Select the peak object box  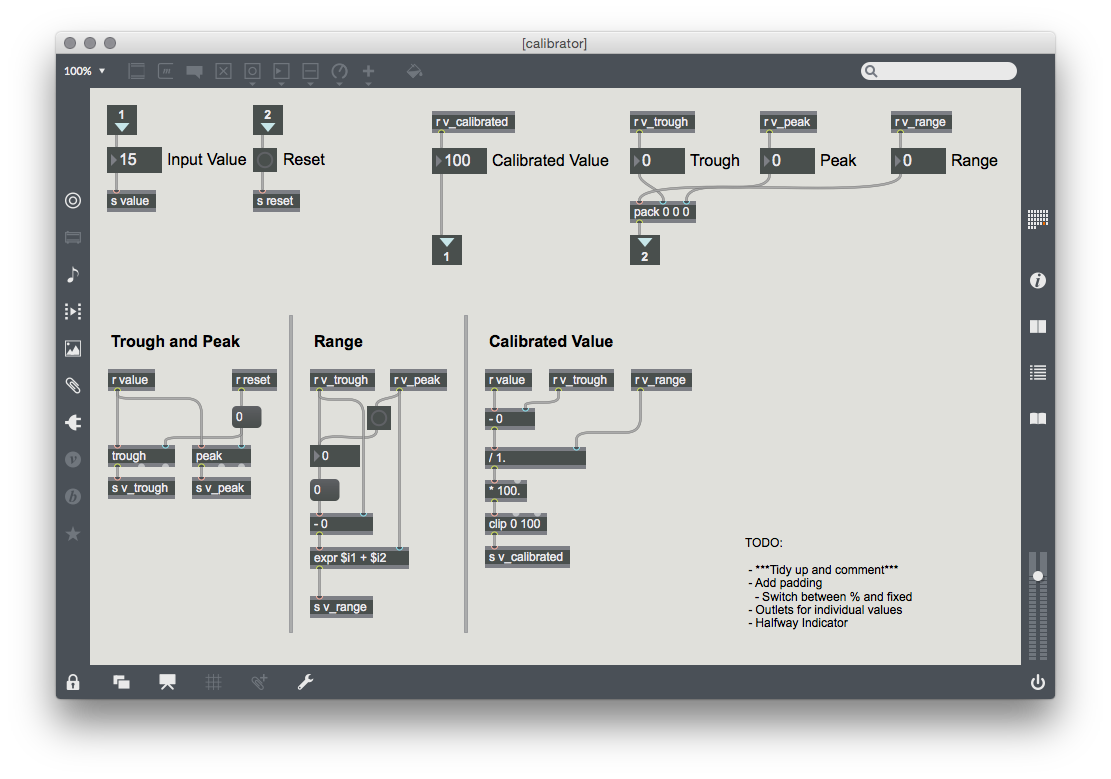click(x=221, y=456)
